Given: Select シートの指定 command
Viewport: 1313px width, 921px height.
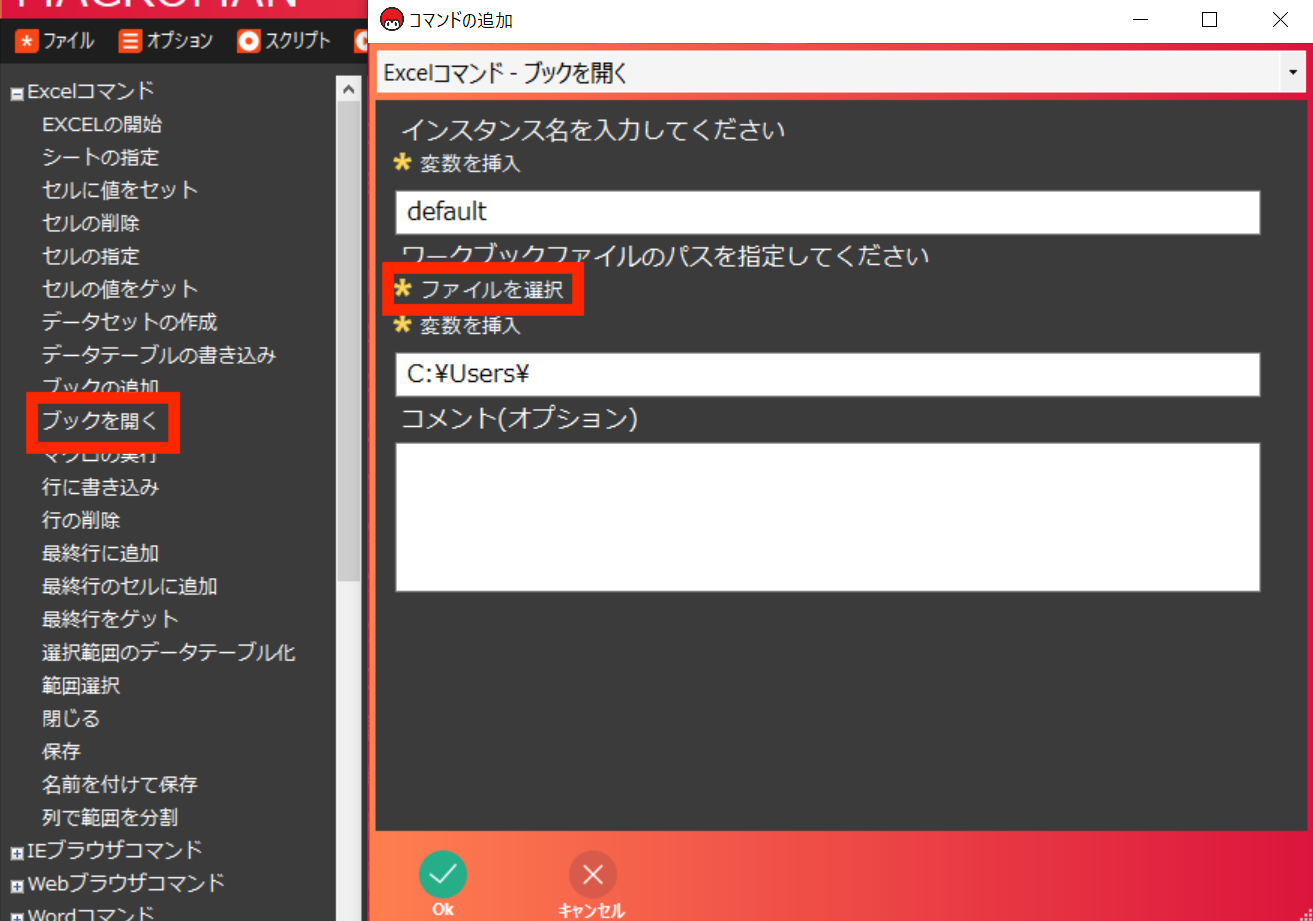Looking at the screenshot, I should 100,157.
